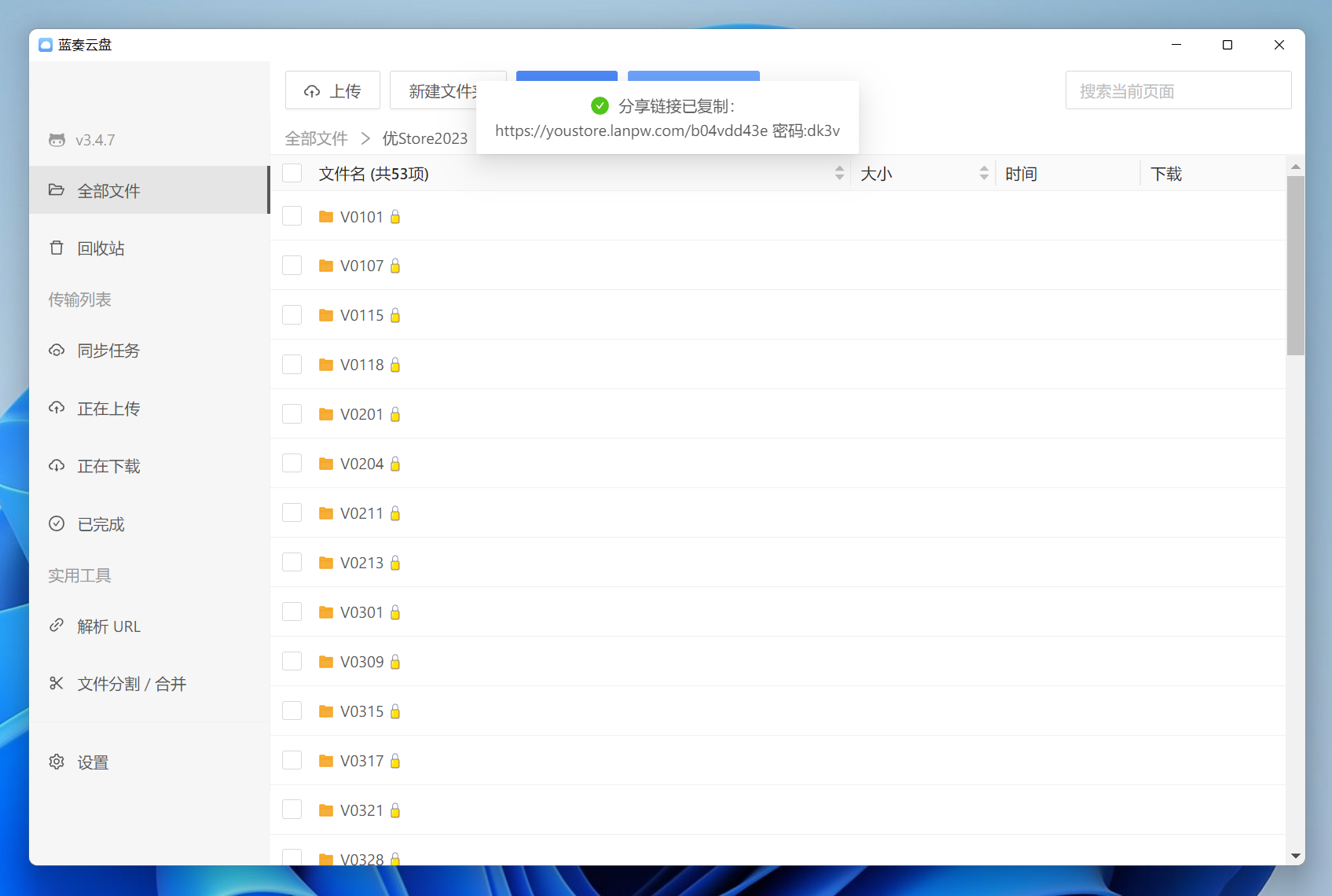Screen dimensions: 1332x896
Task: Select 全部文件 in the sidebar
Action: click(149, 190)
